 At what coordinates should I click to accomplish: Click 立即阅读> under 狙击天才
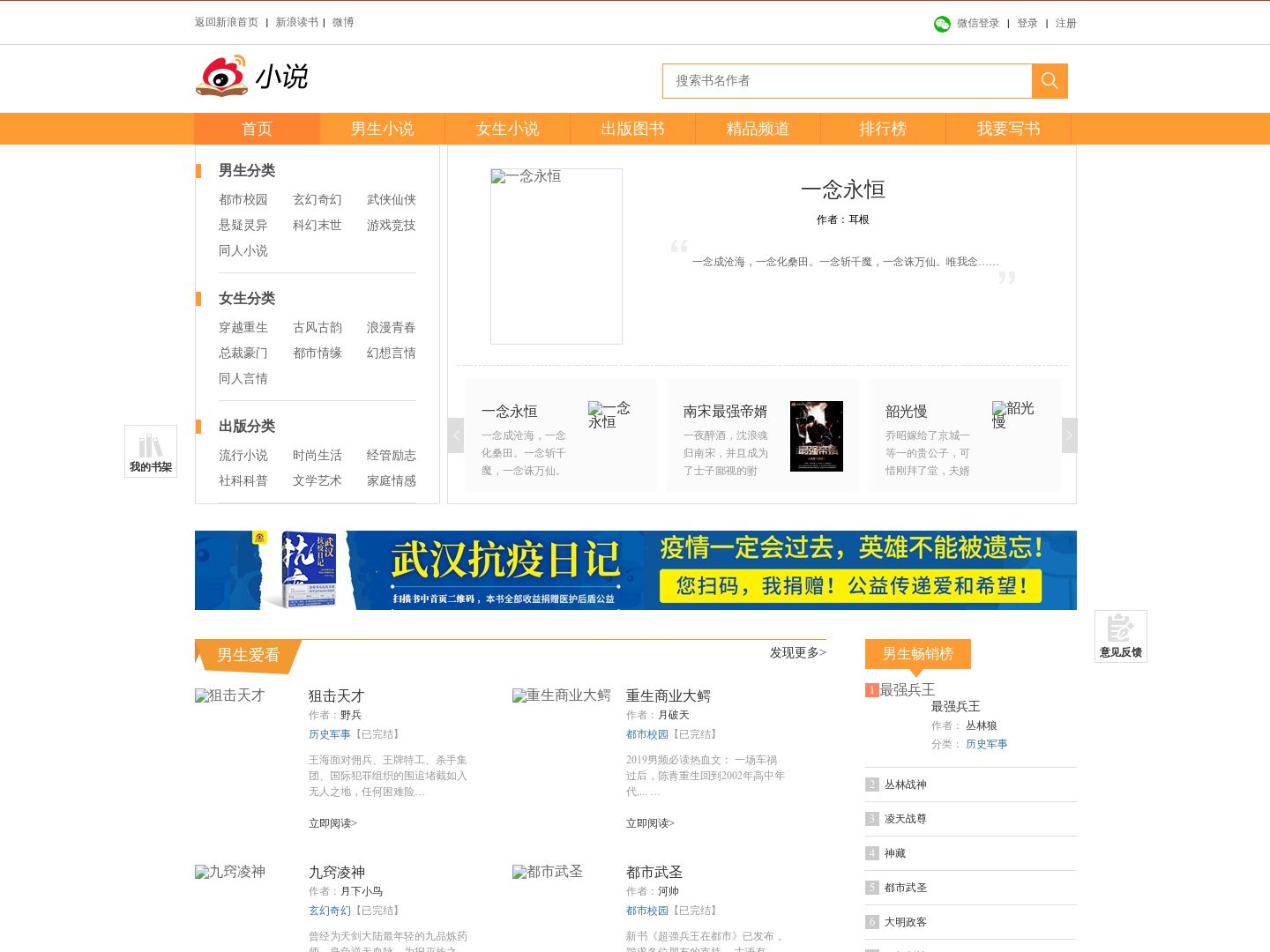click(333, 823)
